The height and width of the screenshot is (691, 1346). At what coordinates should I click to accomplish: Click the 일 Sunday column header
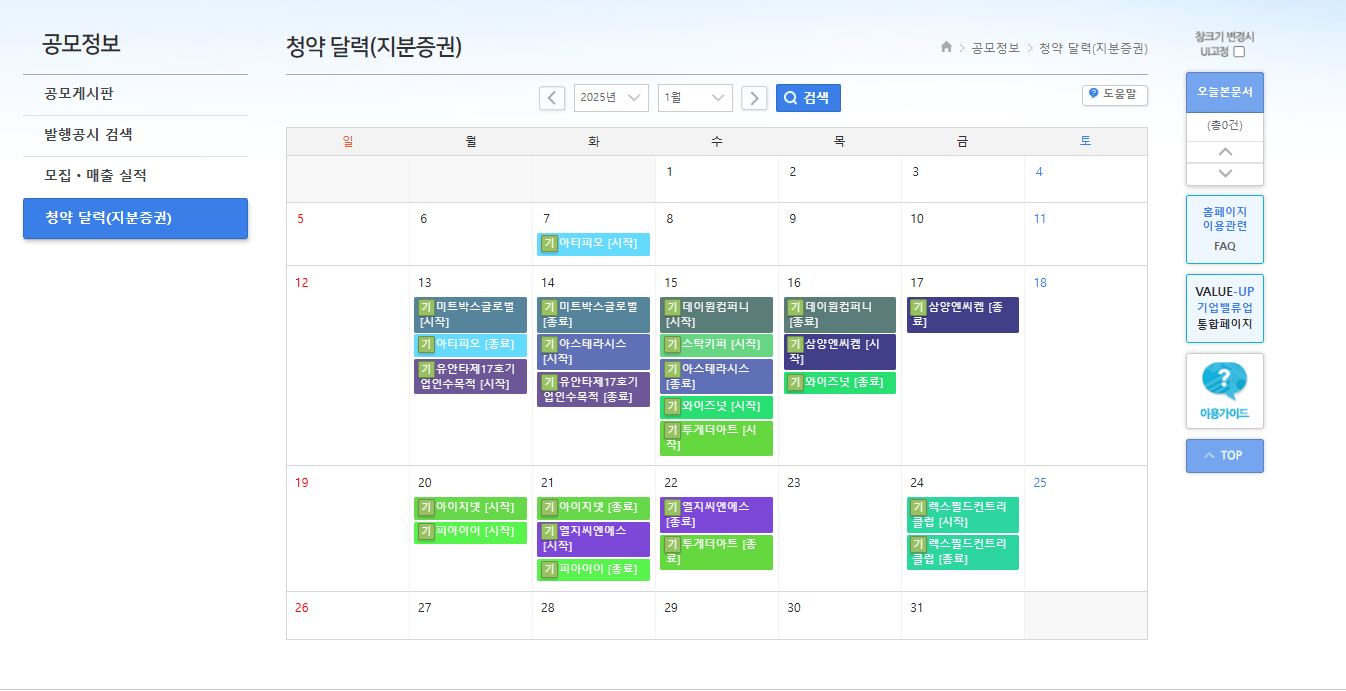pyautogui.click(x=348, y=142)
